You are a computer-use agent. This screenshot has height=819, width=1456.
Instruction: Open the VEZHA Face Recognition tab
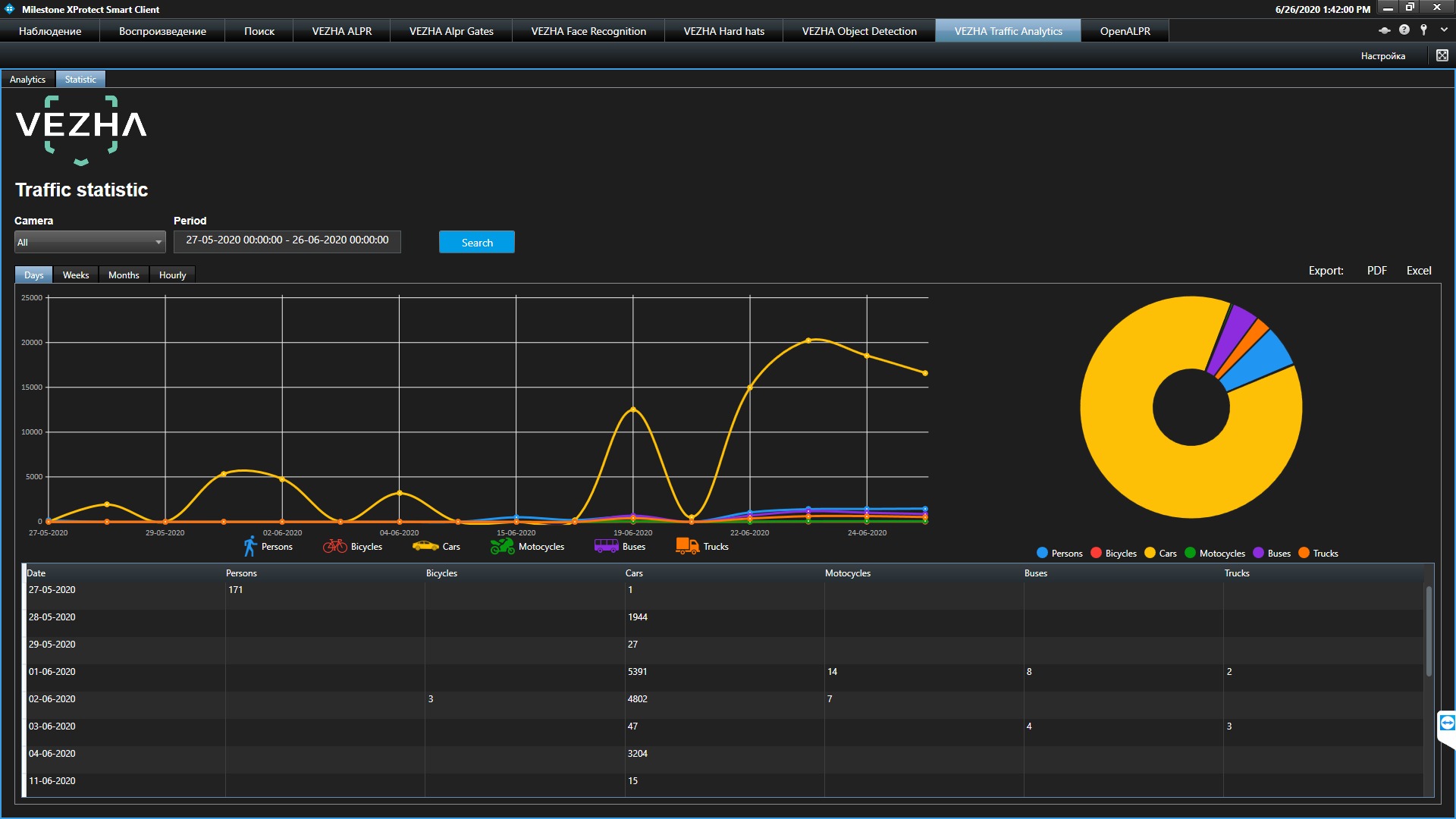588,31
